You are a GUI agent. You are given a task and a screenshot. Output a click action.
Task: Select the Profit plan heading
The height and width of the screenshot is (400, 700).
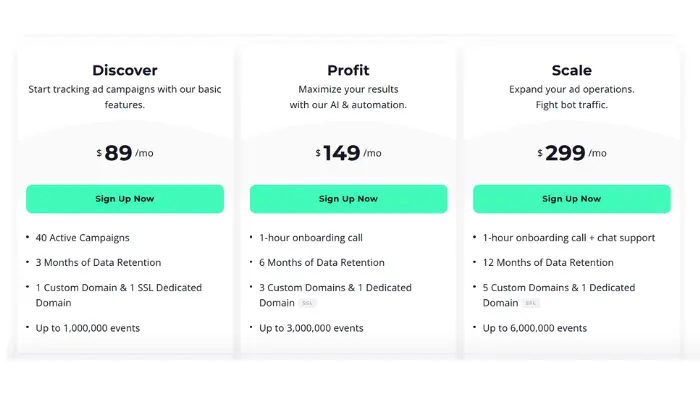348,70
